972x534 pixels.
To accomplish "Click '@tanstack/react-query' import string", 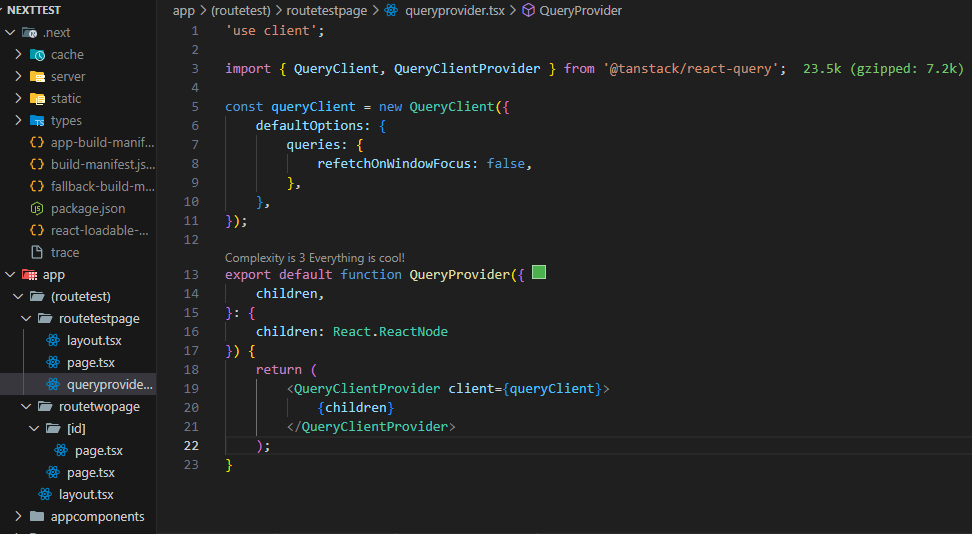I will click(691, 69).
